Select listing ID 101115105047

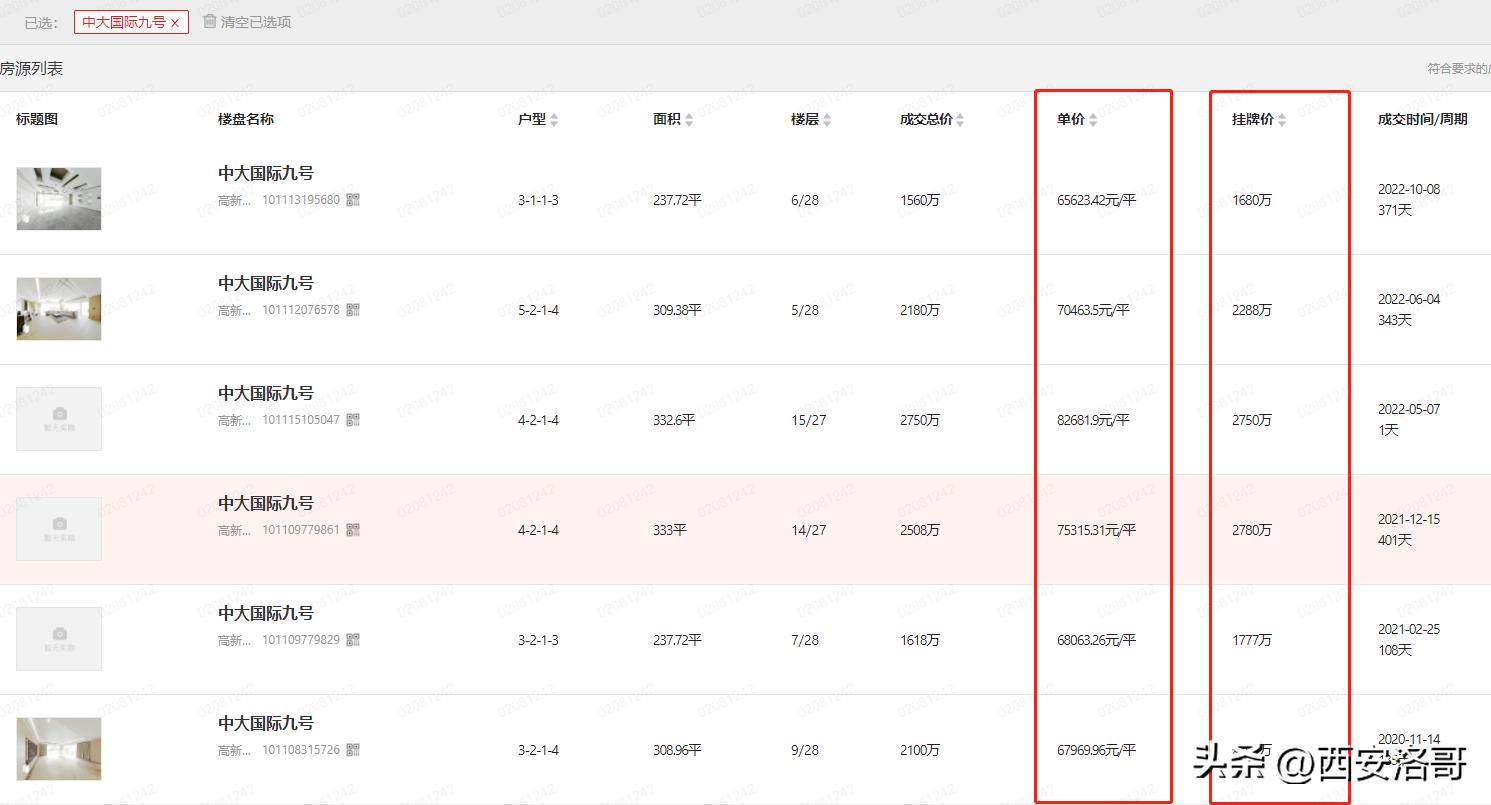(x=301, y=420)
